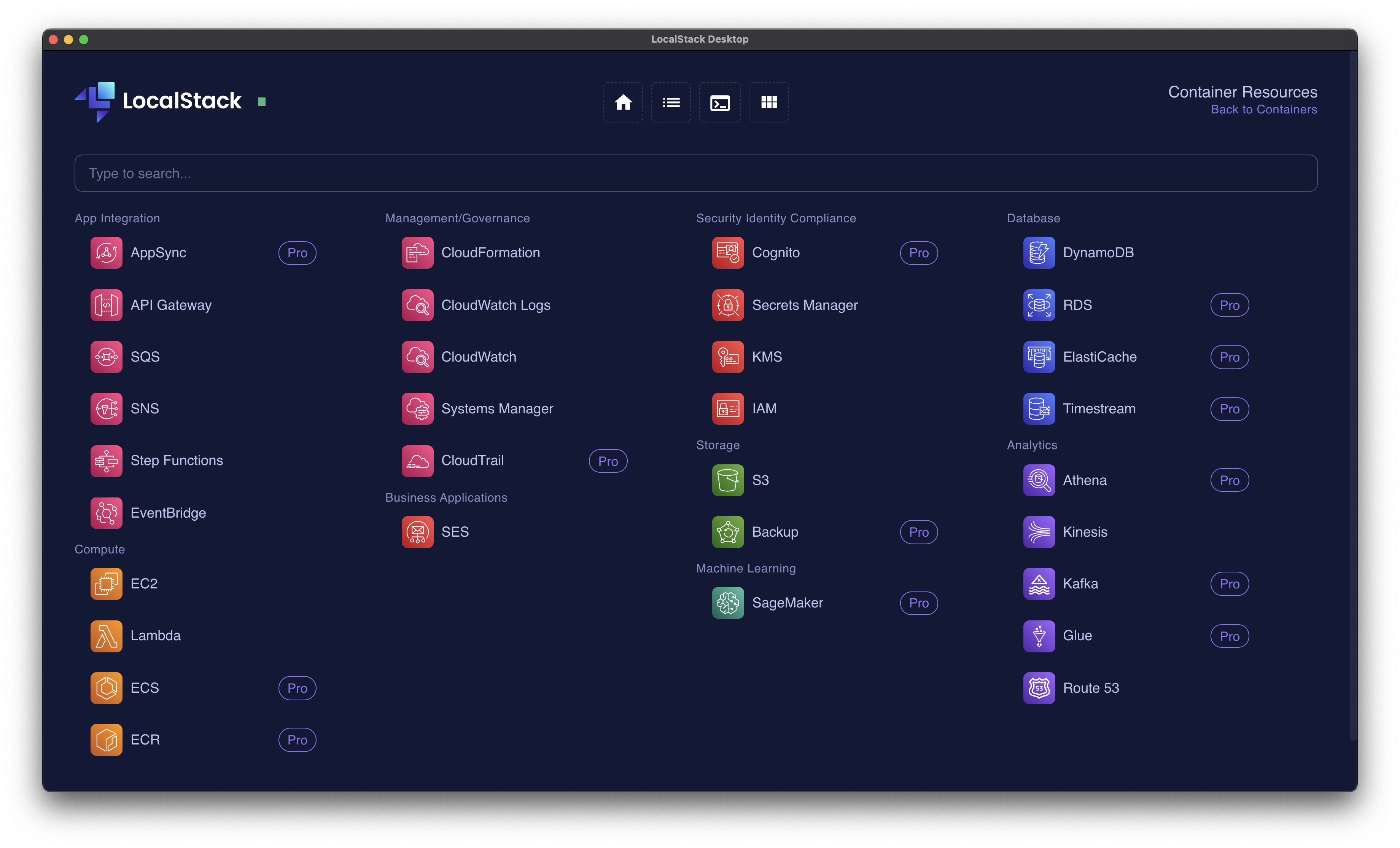Open the Step Functions icon
Screen dimensions: 1400x848
pyautogui.click(x=106, y=461)
